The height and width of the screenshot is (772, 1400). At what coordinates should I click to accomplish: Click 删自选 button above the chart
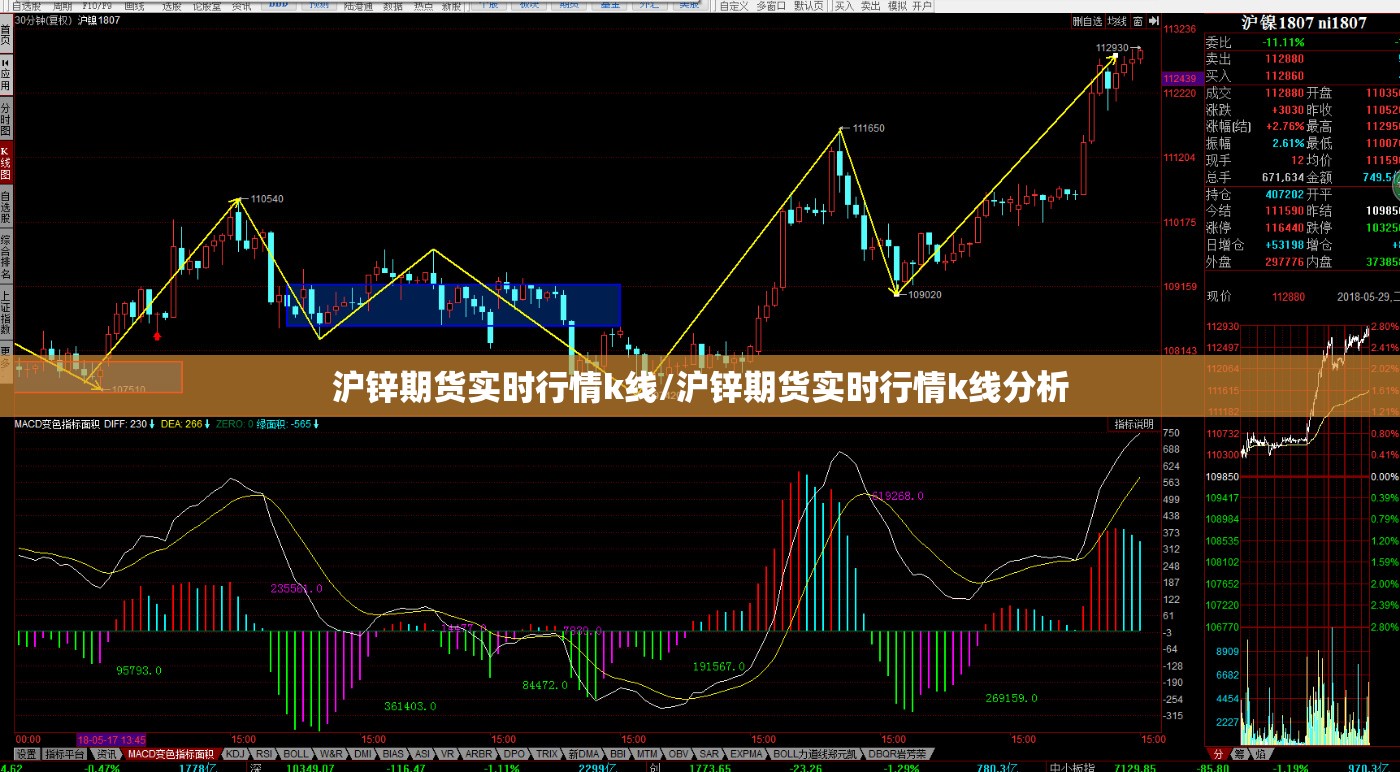pyautogui.click(x=1087, y=21)
